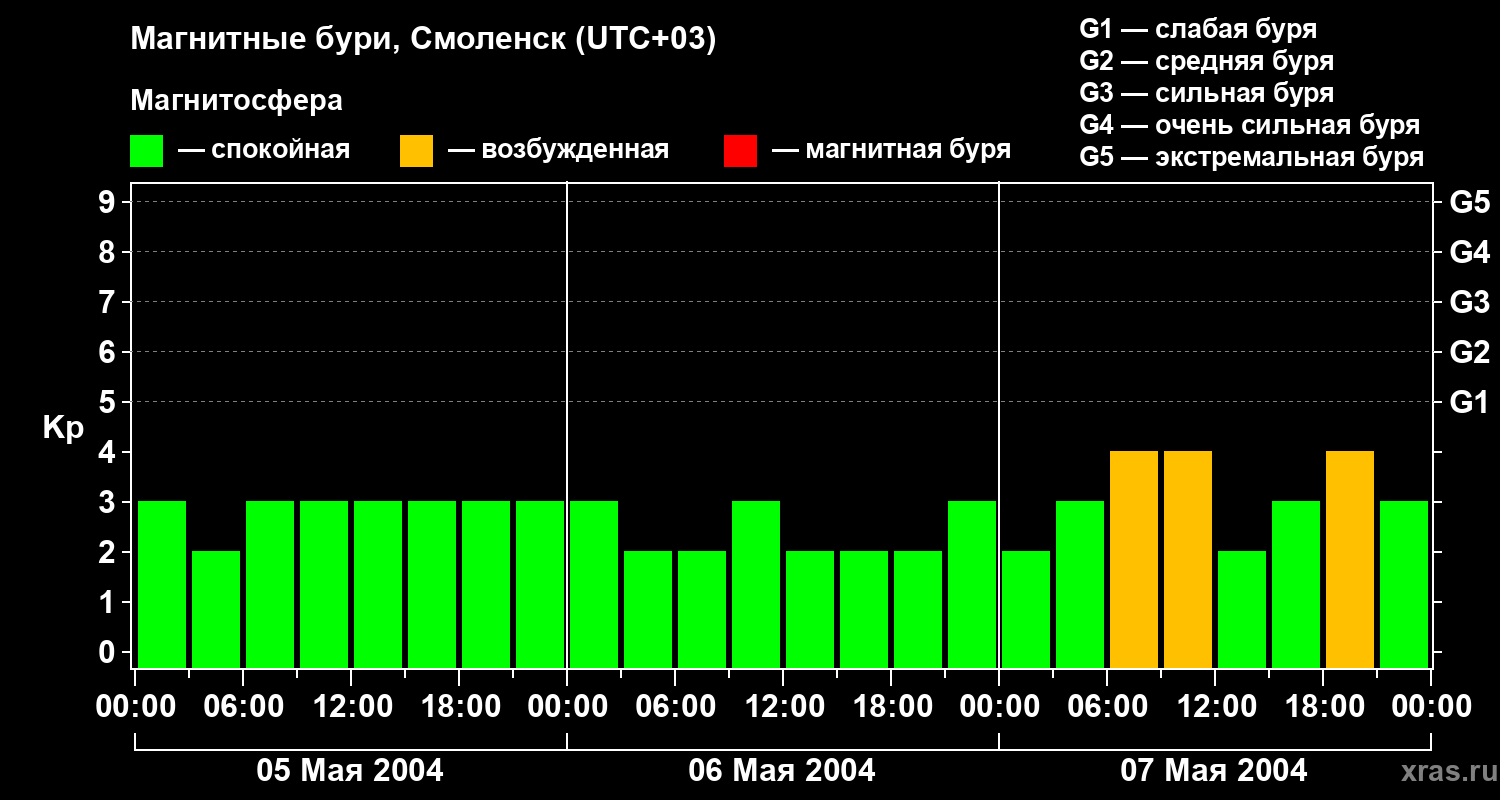
Task: Click the '— спокойная' legend label
Action: pos(264,150)
